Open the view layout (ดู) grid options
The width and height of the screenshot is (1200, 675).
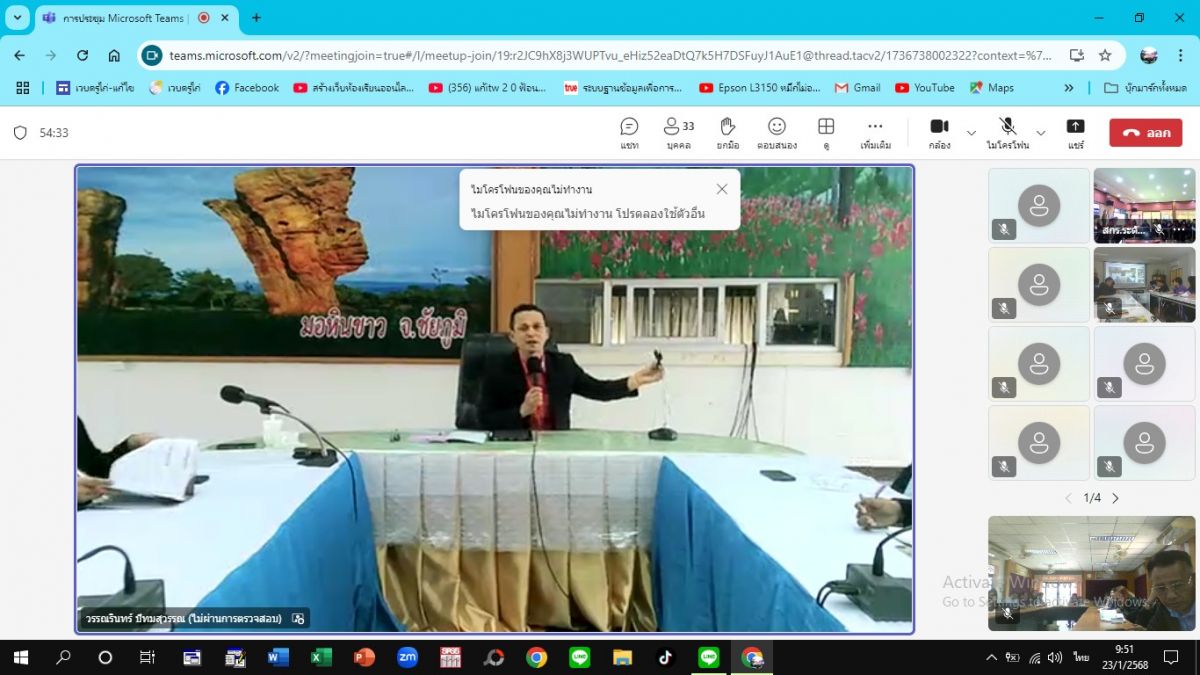(x=826, y=133)
